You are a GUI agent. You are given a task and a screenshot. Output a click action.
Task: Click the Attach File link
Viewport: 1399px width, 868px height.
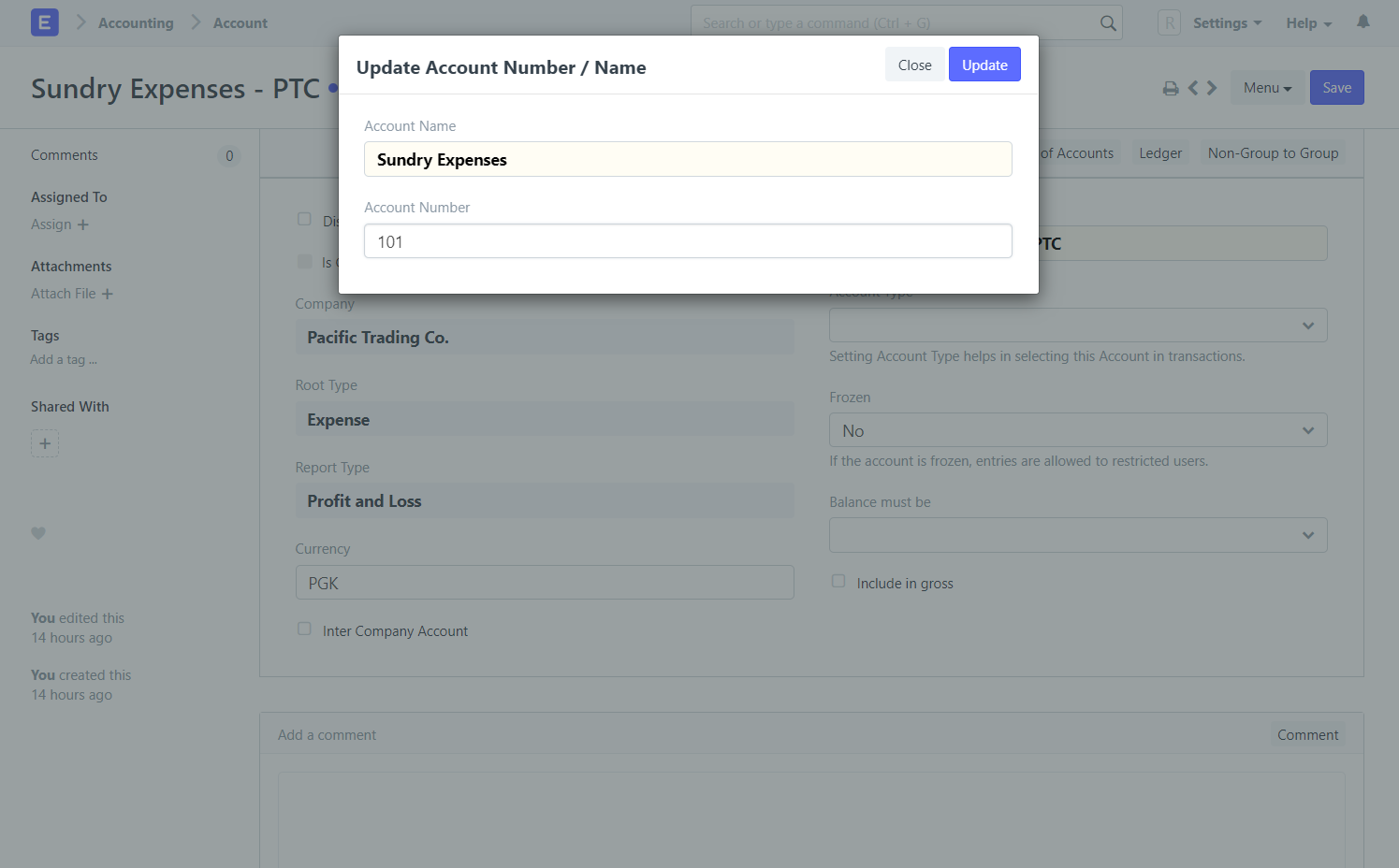pos(64,294)
